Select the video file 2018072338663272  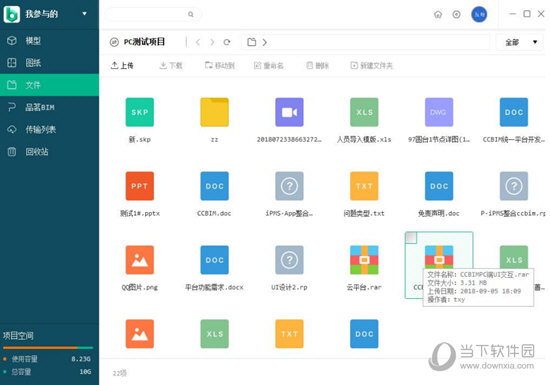coord(289,112)
